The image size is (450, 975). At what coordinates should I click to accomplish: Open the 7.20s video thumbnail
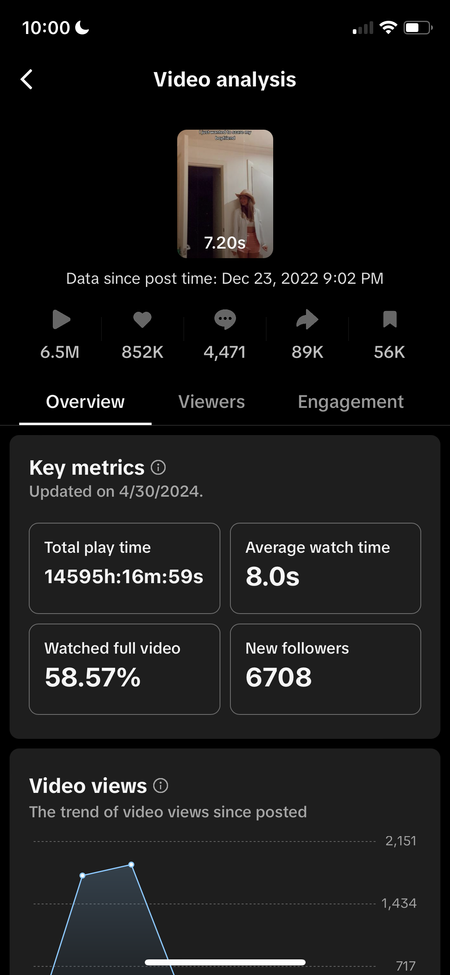225,194
